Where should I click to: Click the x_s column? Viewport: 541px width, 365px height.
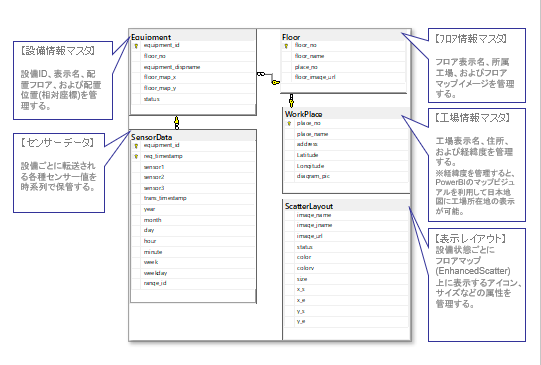coord(301,289)
